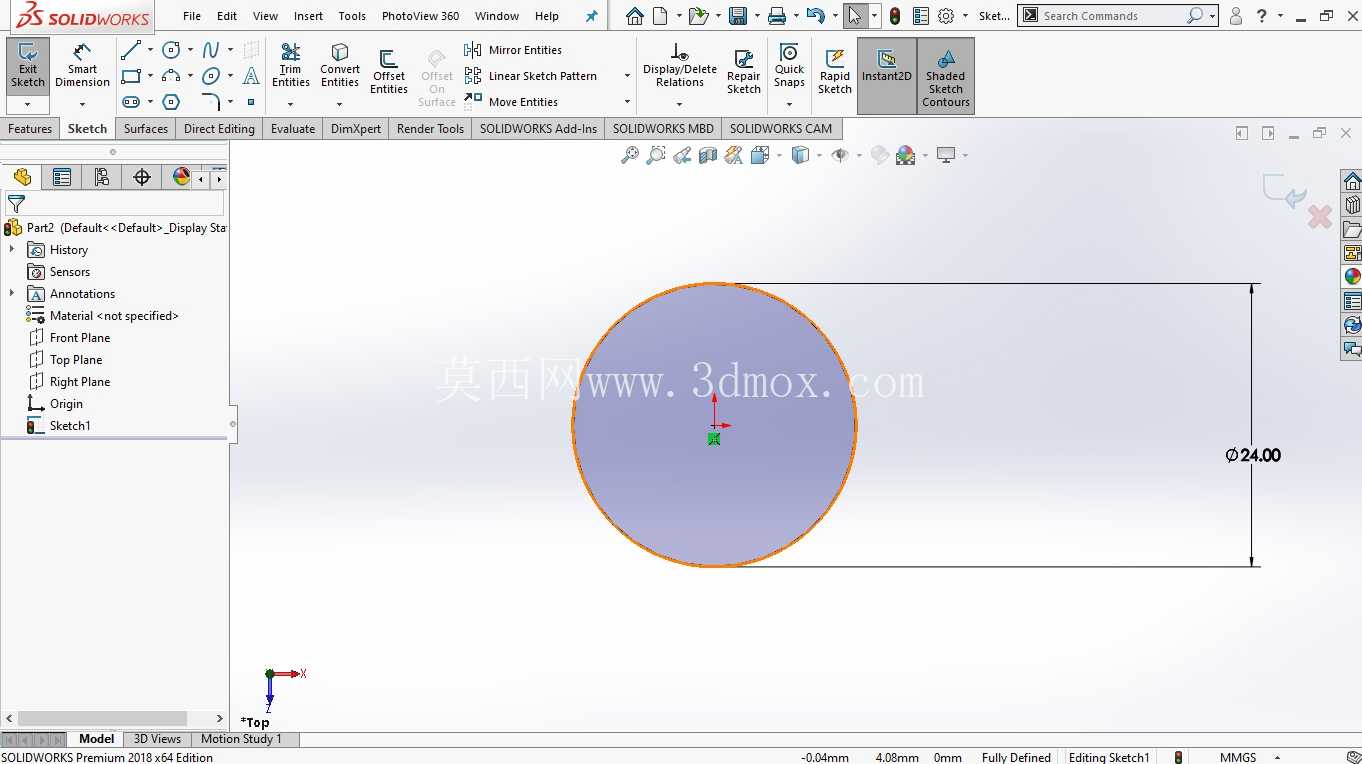The height and width of the screenshot is (764, 1362).
Task: Open the Quick Snaps dropdown arrow
Action: click(x=789, y=103)
